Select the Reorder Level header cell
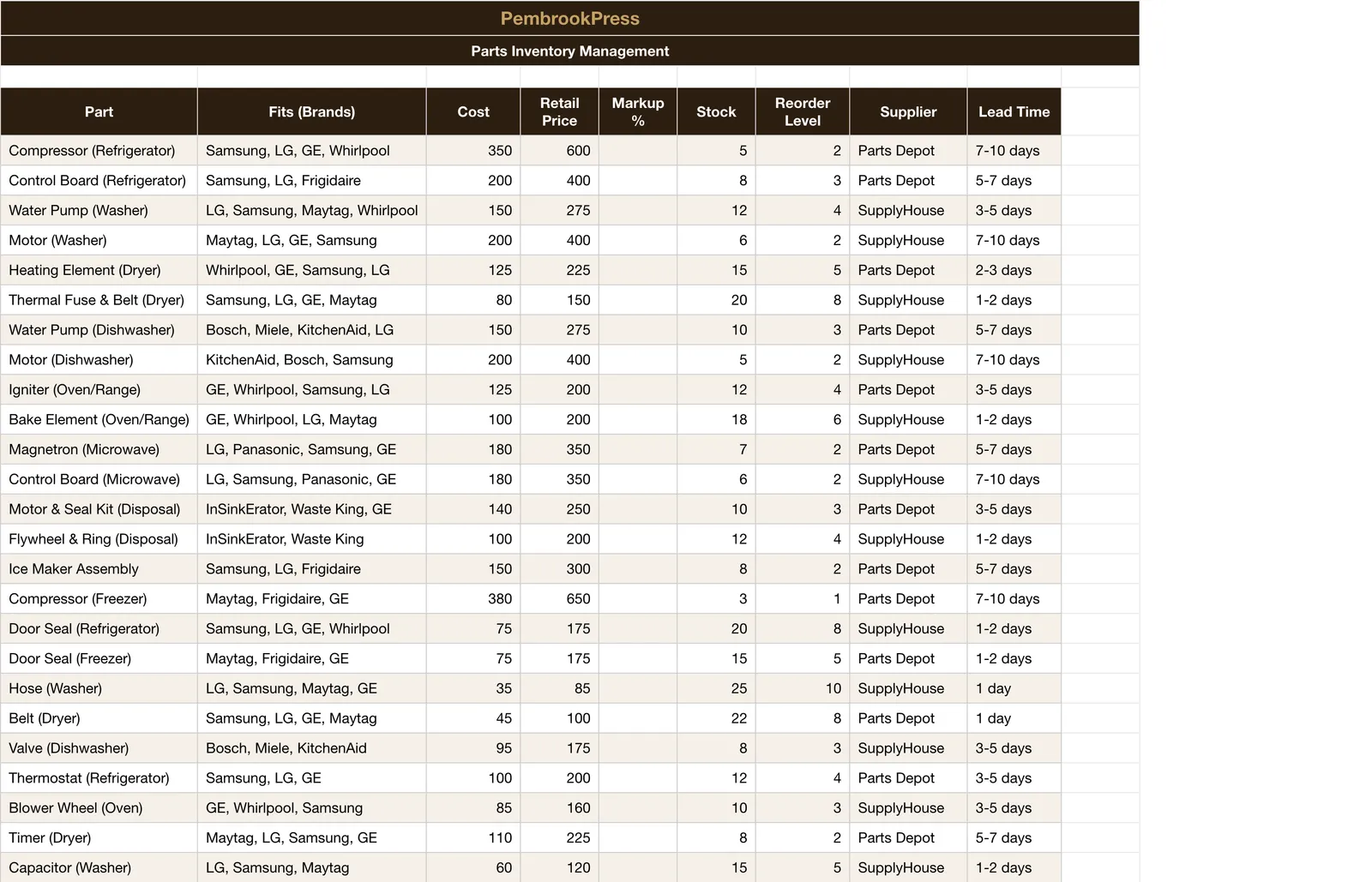 point(803,111)
